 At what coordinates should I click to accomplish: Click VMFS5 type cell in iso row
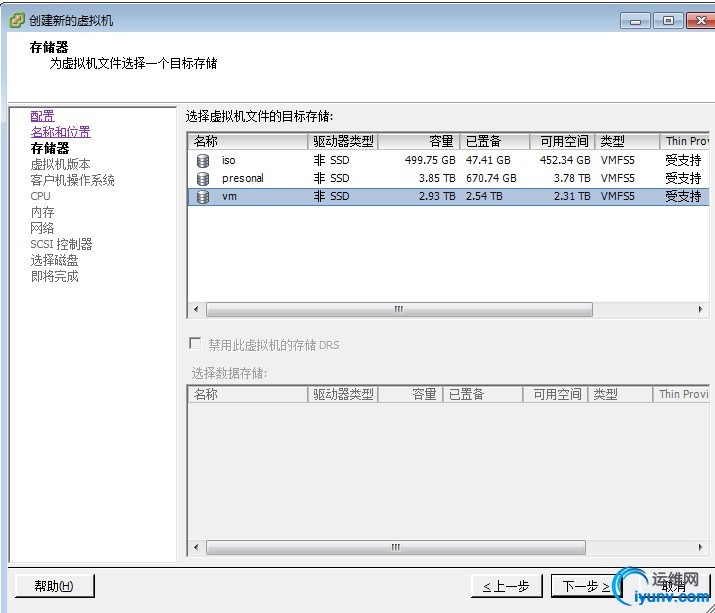click(x=617, y=161)
